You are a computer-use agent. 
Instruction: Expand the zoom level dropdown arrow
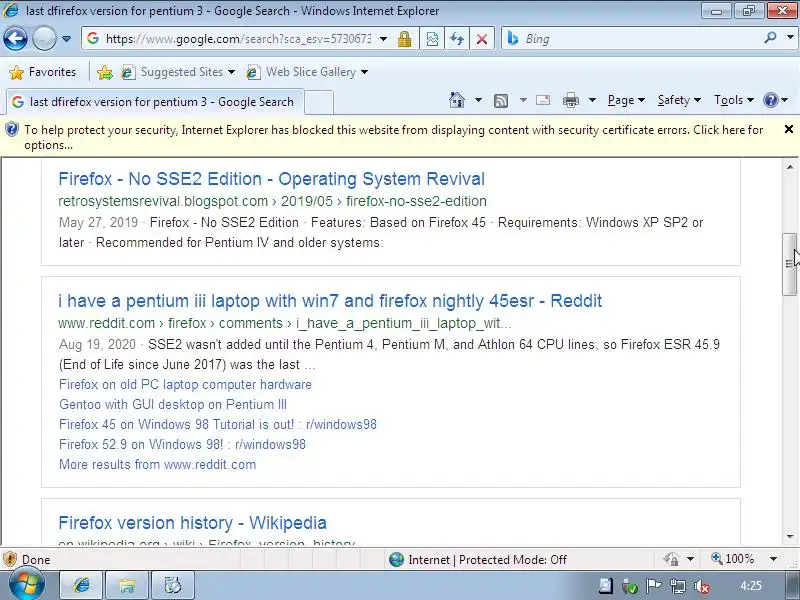773,559
